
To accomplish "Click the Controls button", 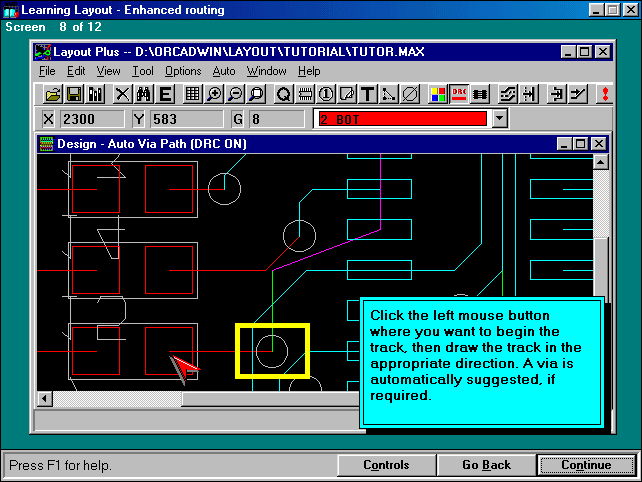I will tap(385, 465).
